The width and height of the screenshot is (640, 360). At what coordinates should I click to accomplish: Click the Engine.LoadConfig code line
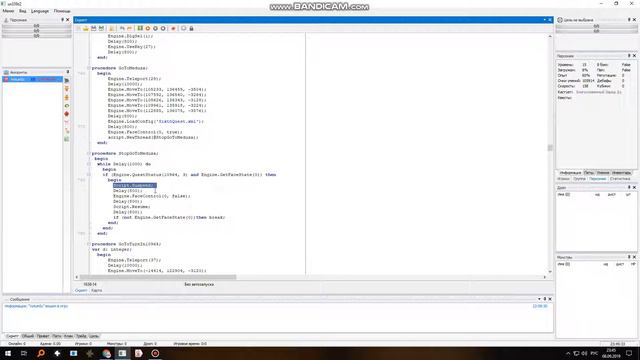click(x=156, y=121)
